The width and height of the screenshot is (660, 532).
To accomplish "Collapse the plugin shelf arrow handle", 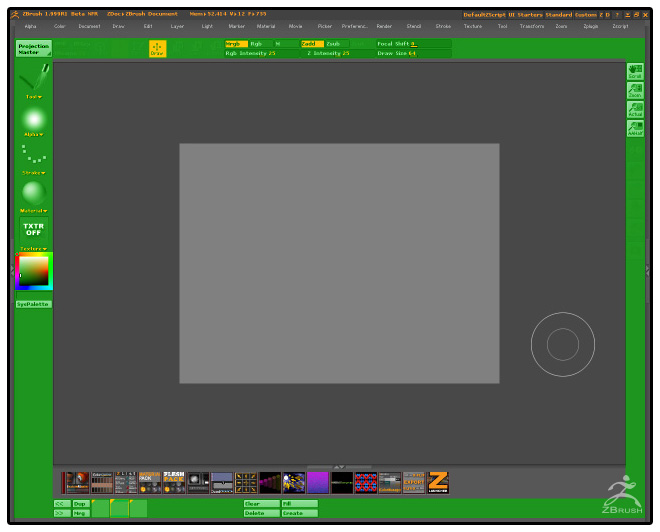I will coord(339,467).
